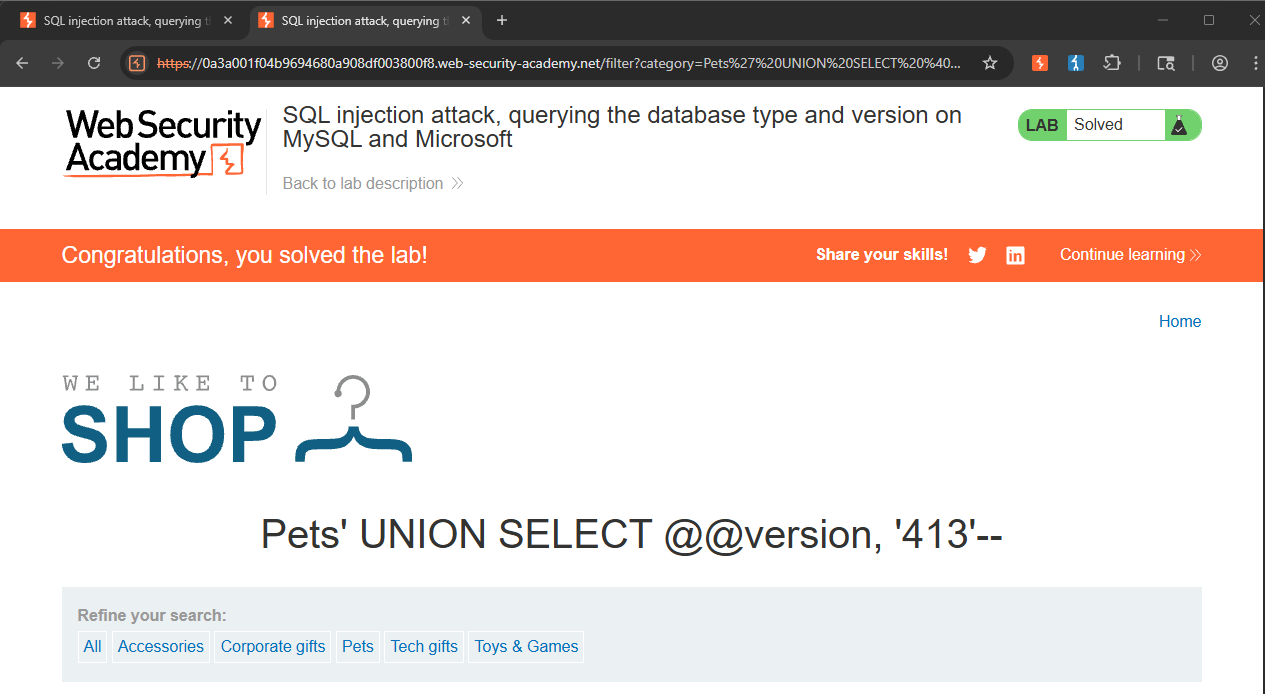Click the Web Security Academy logo

coord(163,144)
